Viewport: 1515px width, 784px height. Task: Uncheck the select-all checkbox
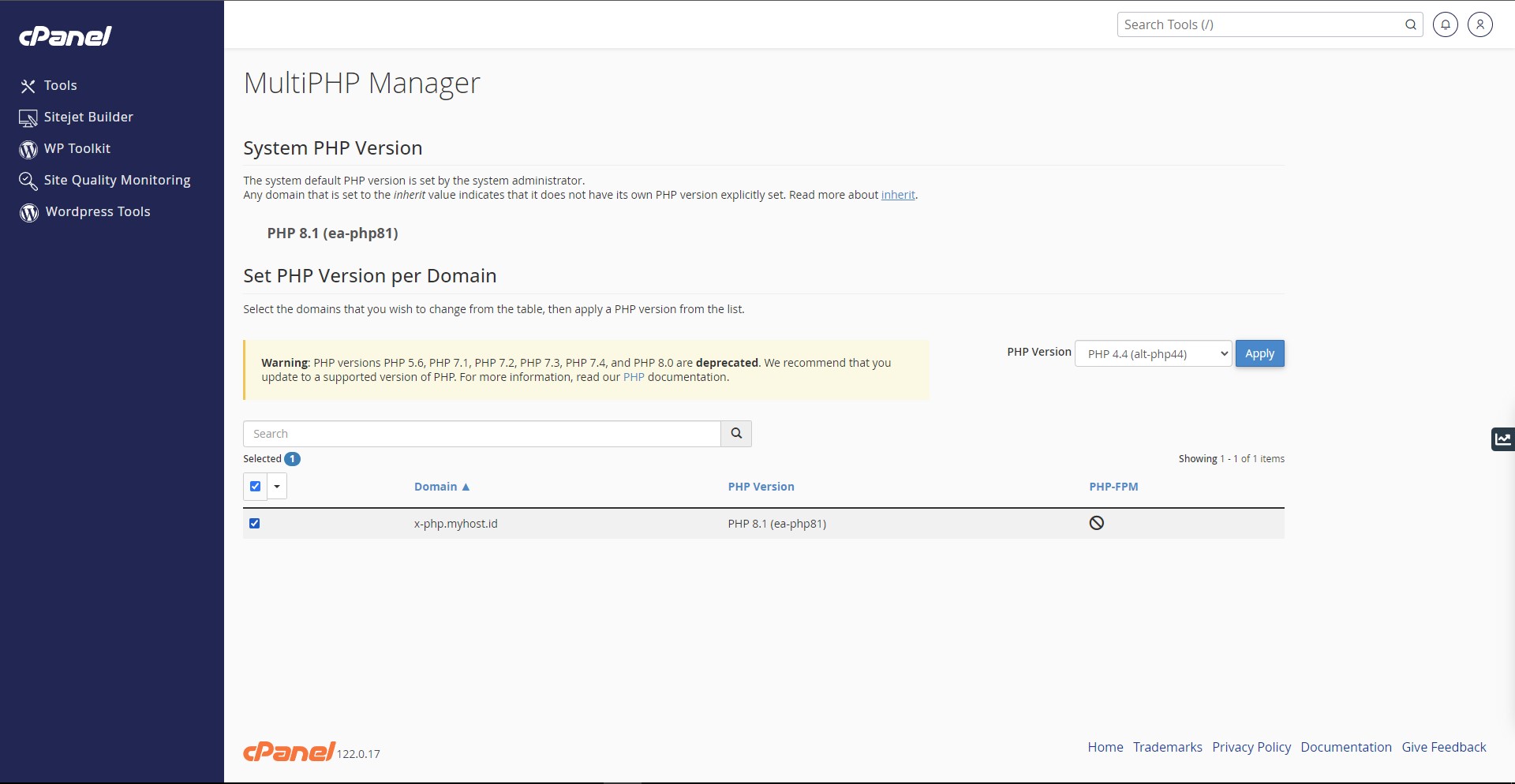(254, 486)
